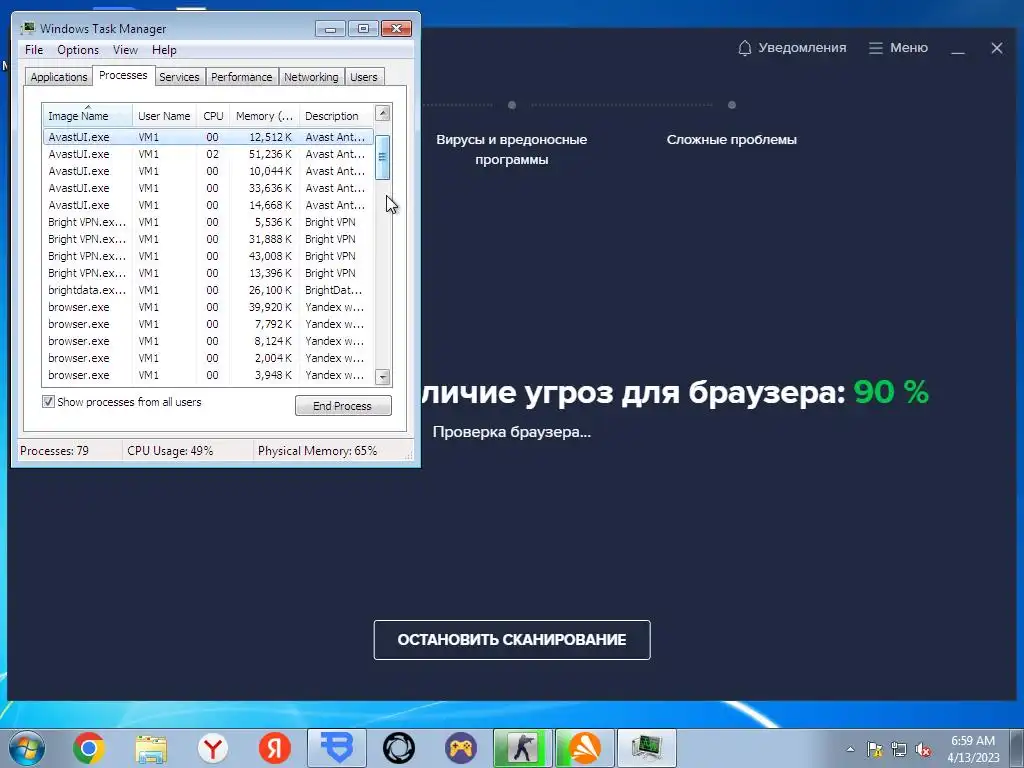This screenshot has height=768, width=1024.
Task: Select browser.exe row using 8,124 K
Action: (208, 341)
